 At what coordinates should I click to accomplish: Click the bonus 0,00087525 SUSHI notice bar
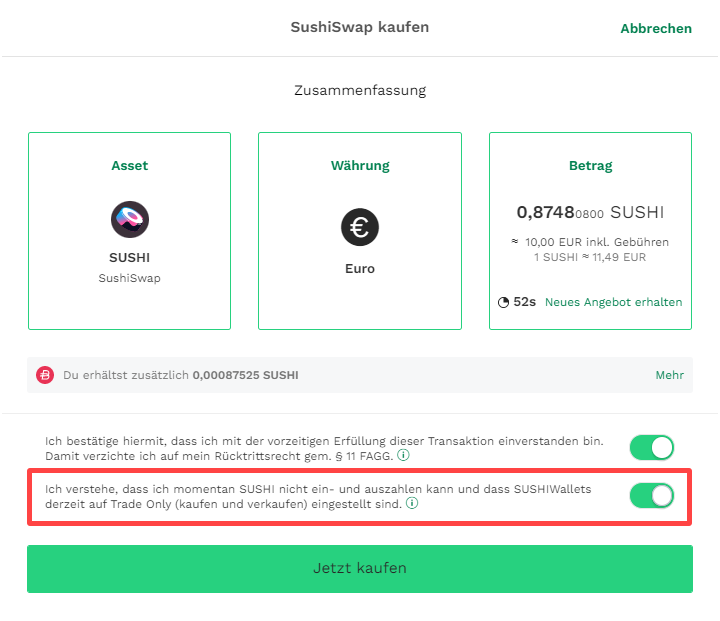pos(360,375)
